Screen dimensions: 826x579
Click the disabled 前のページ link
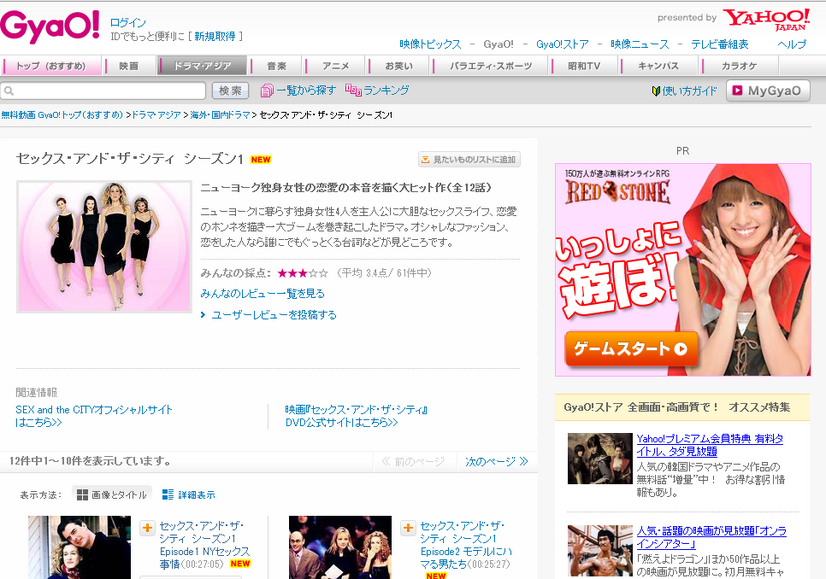413,462
